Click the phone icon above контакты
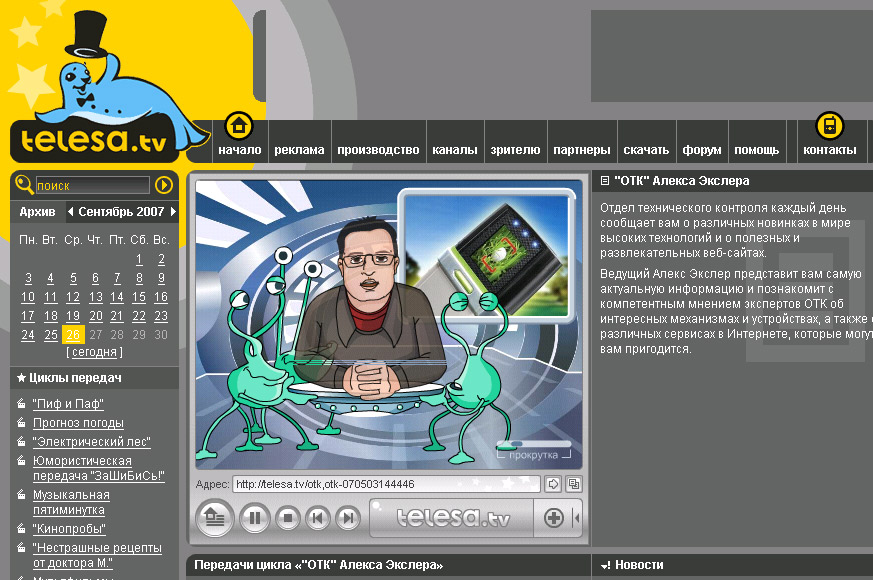This screenshot has width=873, height=580. click(x=830, y=126)
